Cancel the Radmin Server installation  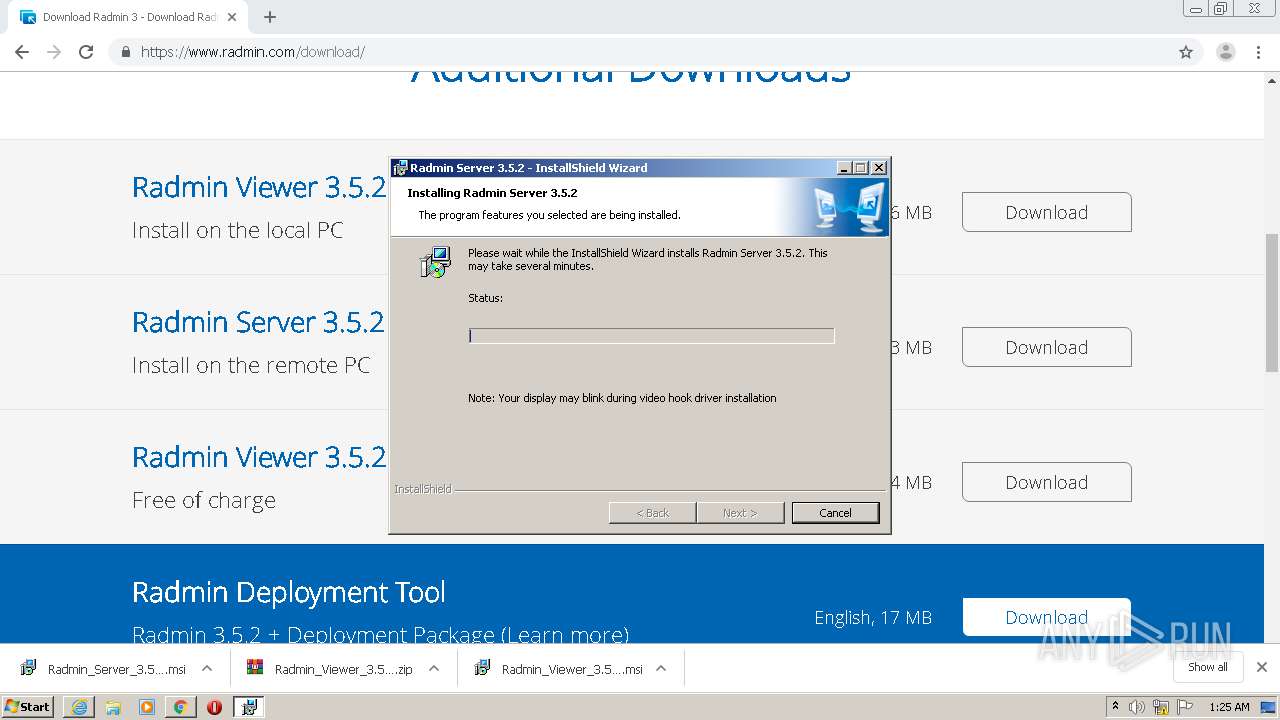pyautogui.click(x=835, y=513)
